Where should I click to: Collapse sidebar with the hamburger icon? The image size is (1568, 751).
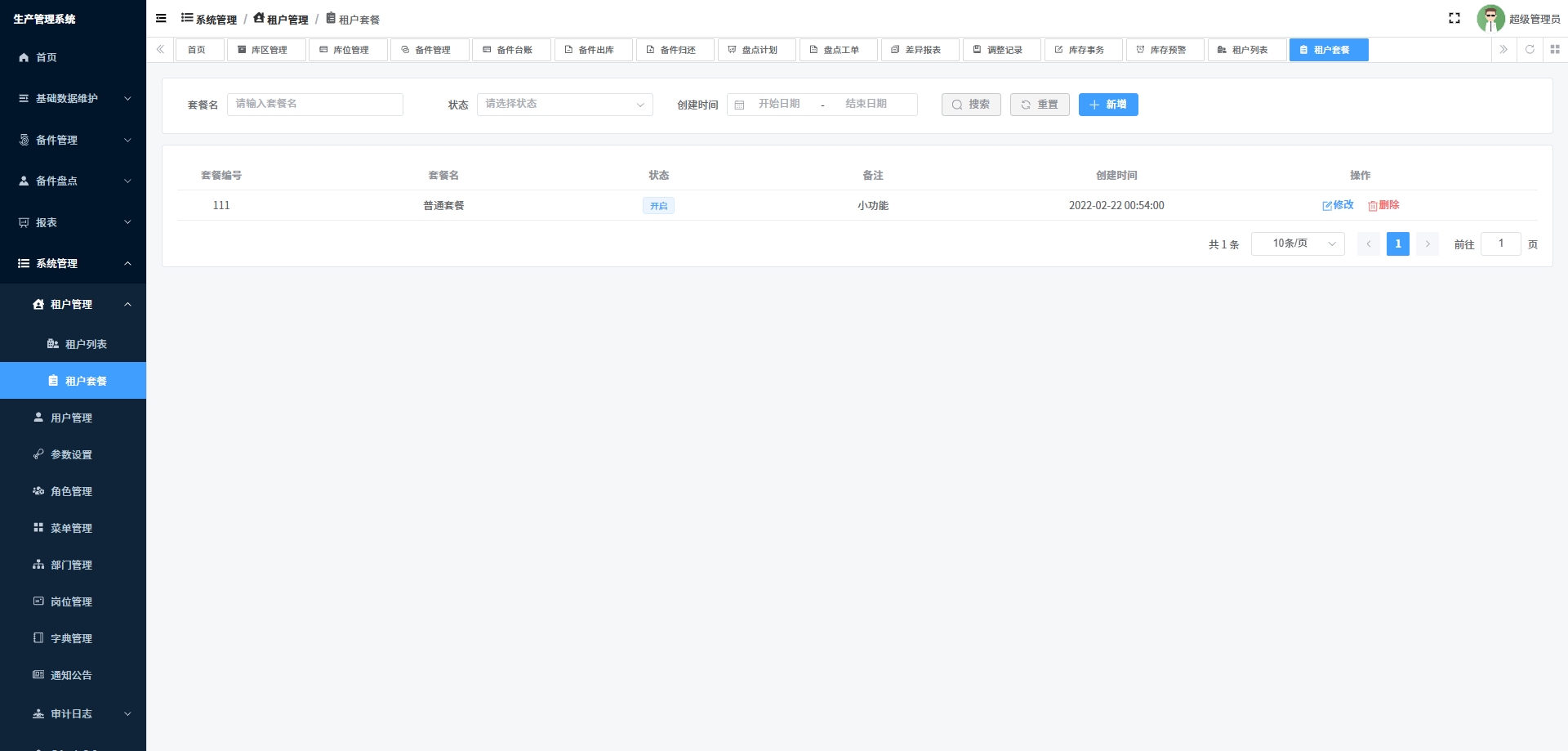click(161, 18)
